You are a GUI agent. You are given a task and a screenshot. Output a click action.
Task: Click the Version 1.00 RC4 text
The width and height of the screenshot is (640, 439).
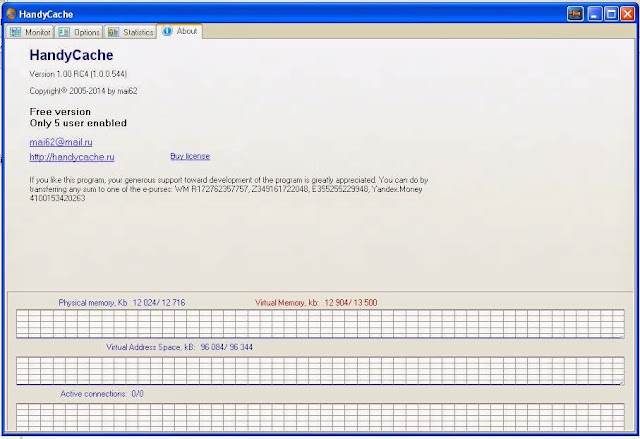pyautogui.click(x=78, y=74)
